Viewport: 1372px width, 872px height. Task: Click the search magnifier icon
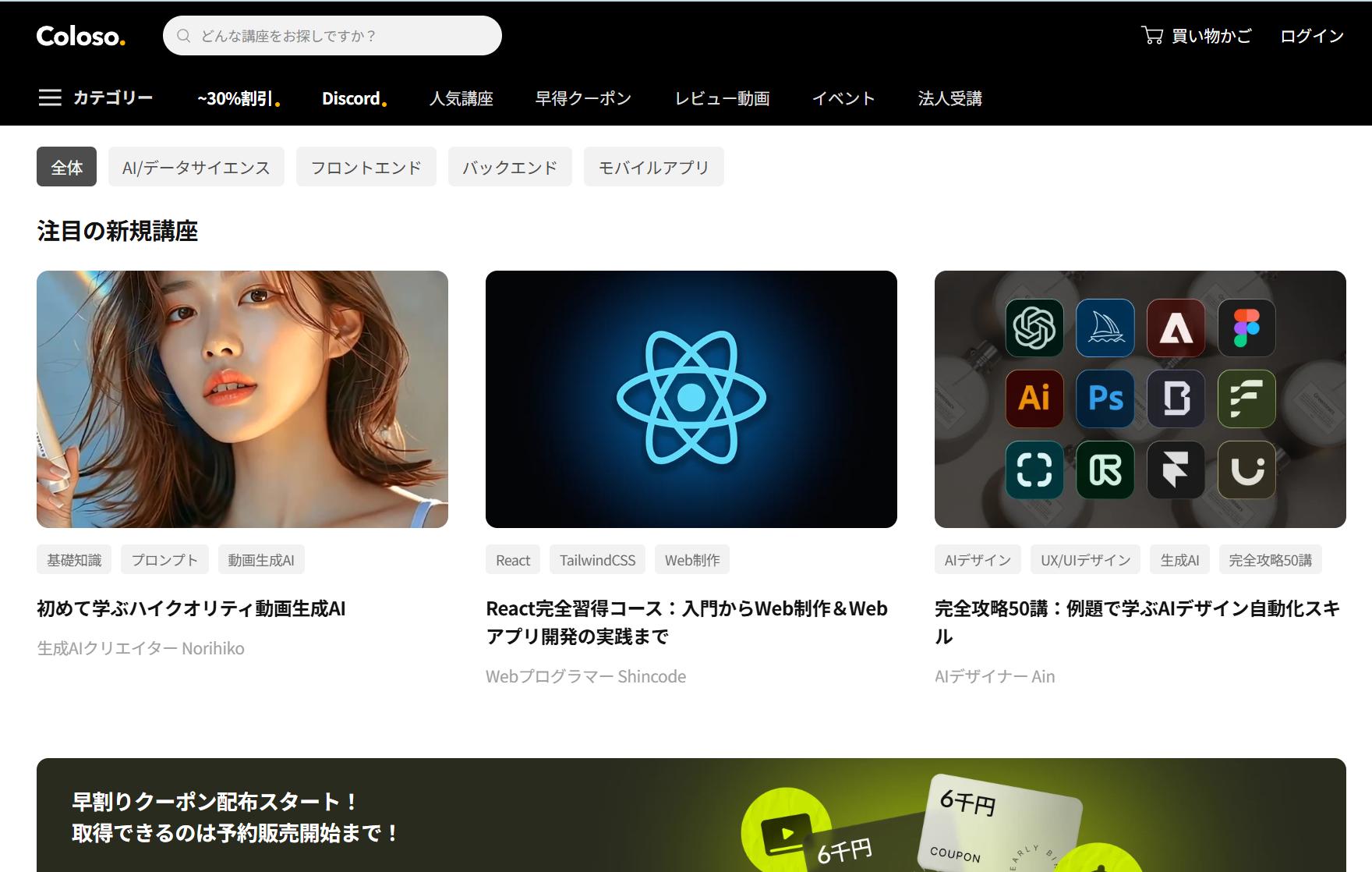(184, 36)
